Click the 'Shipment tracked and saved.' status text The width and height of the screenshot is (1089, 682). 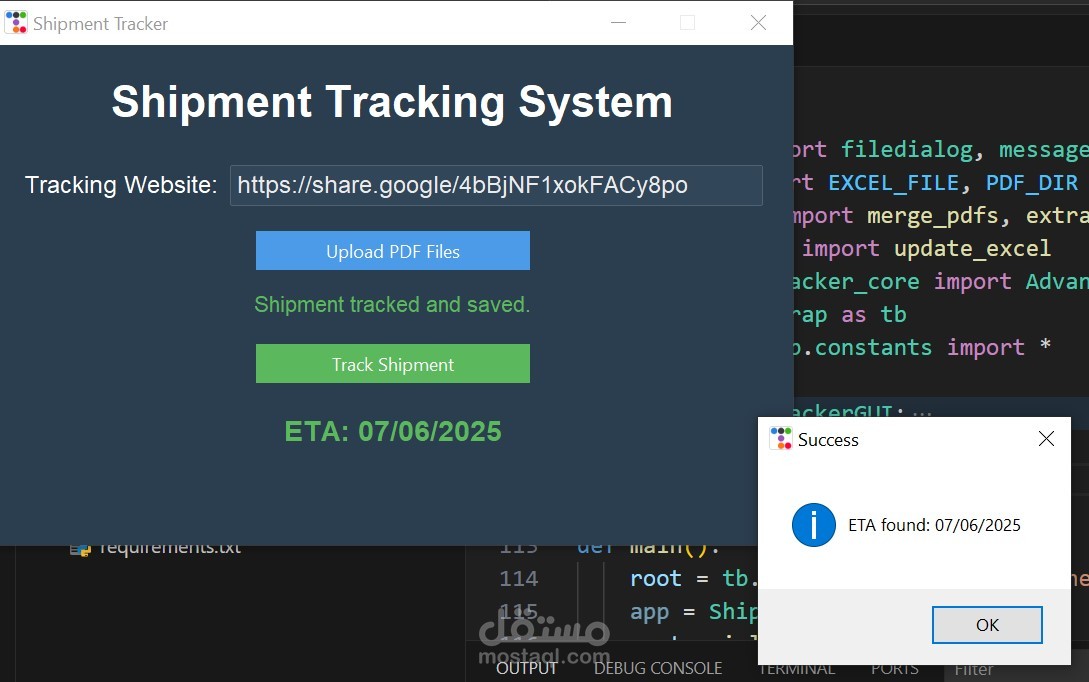pyautogui.click(x=392, y=304)
